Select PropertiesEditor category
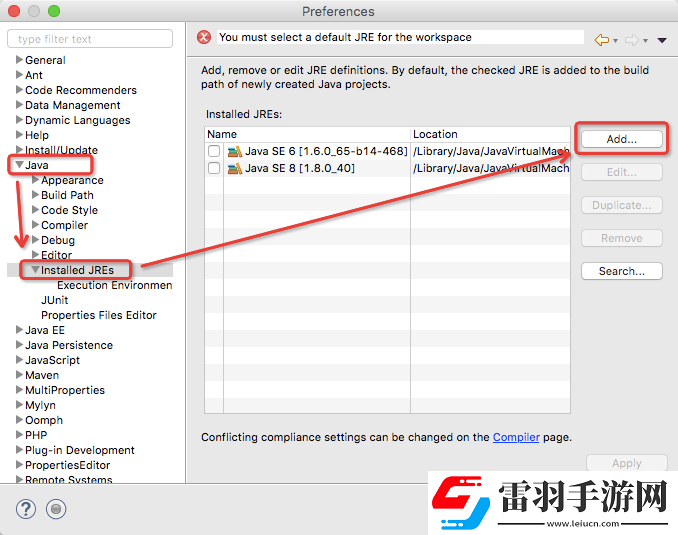The height and width of the screenshot is (535, 678). click(67, 465)
